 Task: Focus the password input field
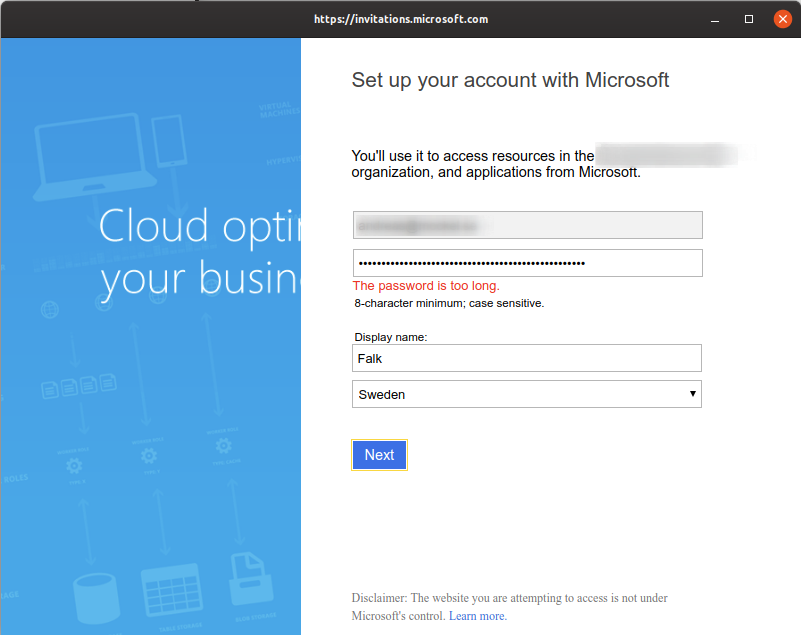click(x=528, y=263)
